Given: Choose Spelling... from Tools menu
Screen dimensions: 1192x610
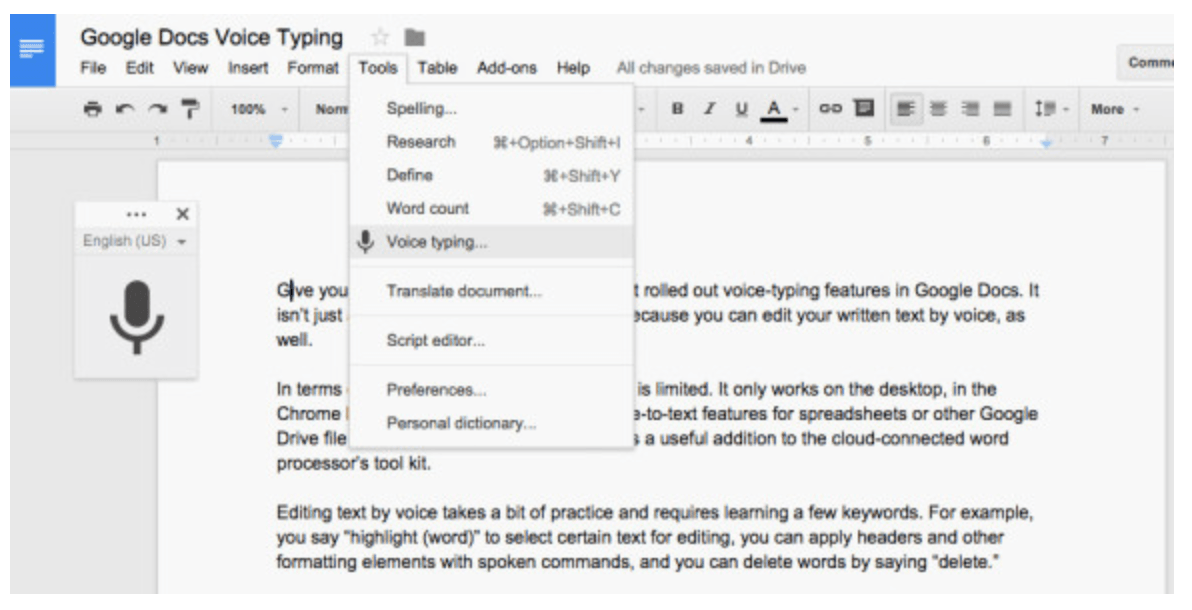Looking at the screenshot, I should (492, 109).
